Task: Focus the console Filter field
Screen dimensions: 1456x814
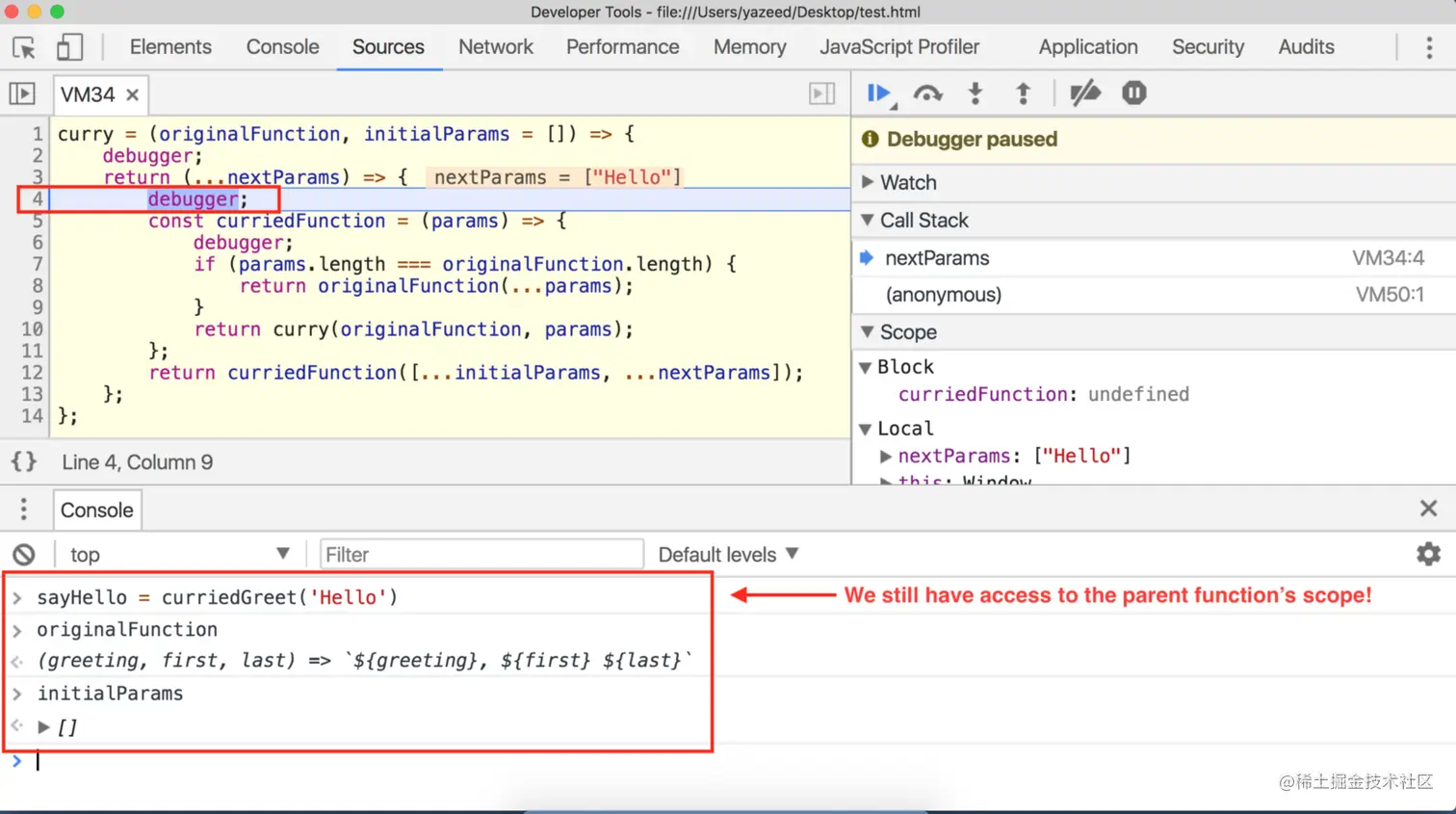Action: click(x=481, y=555)
